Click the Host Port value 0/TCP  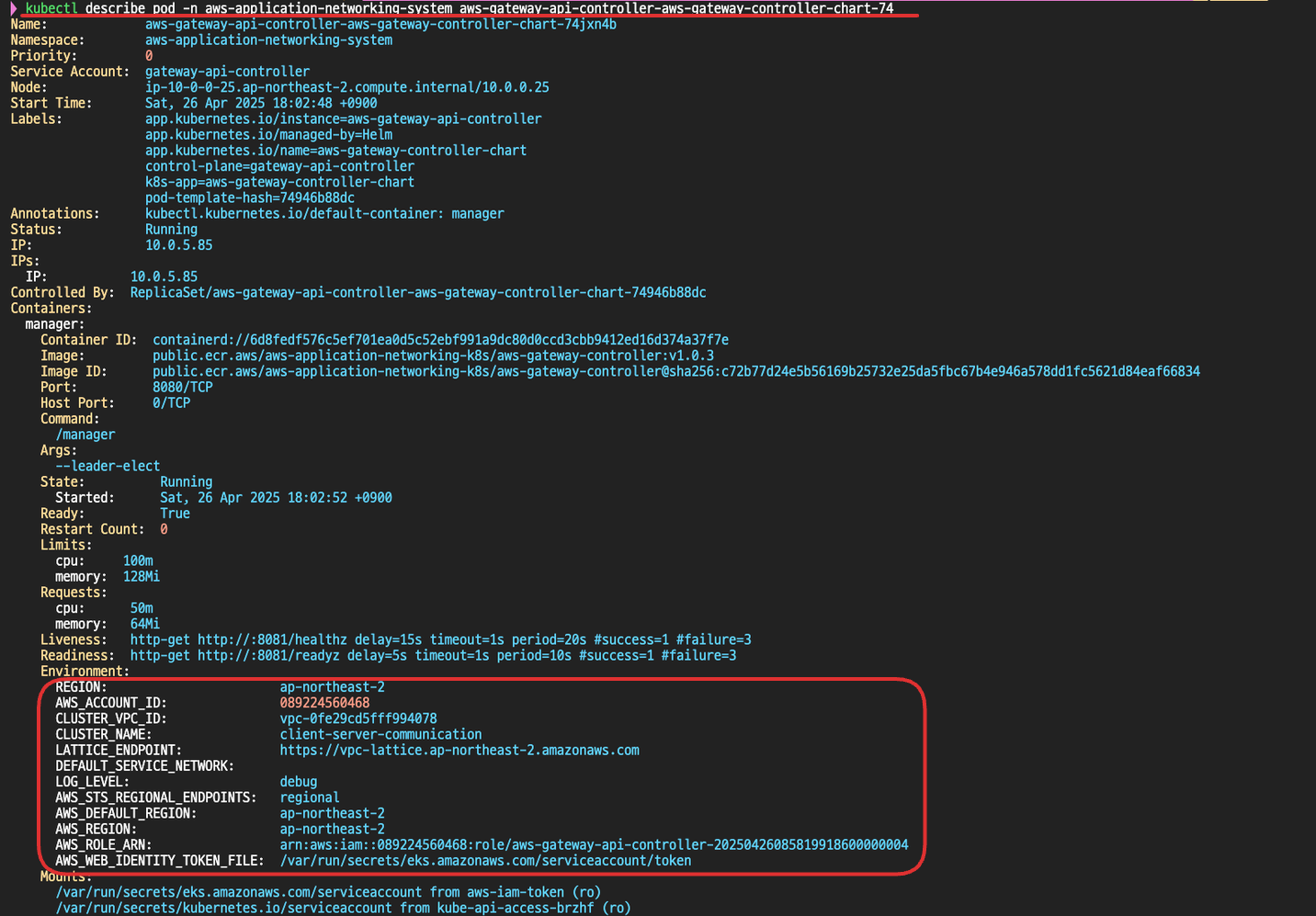(171, 402)
